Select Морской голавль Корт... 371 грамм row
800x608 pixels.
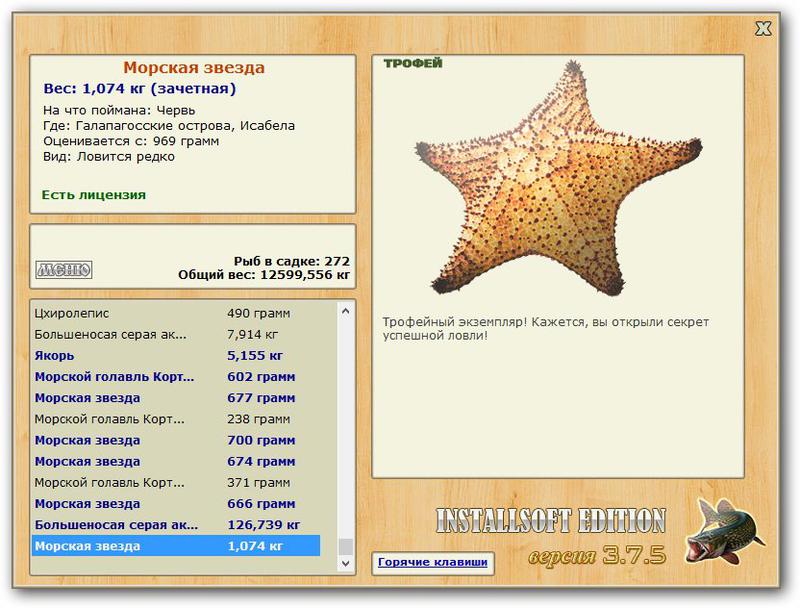(176, 483)
